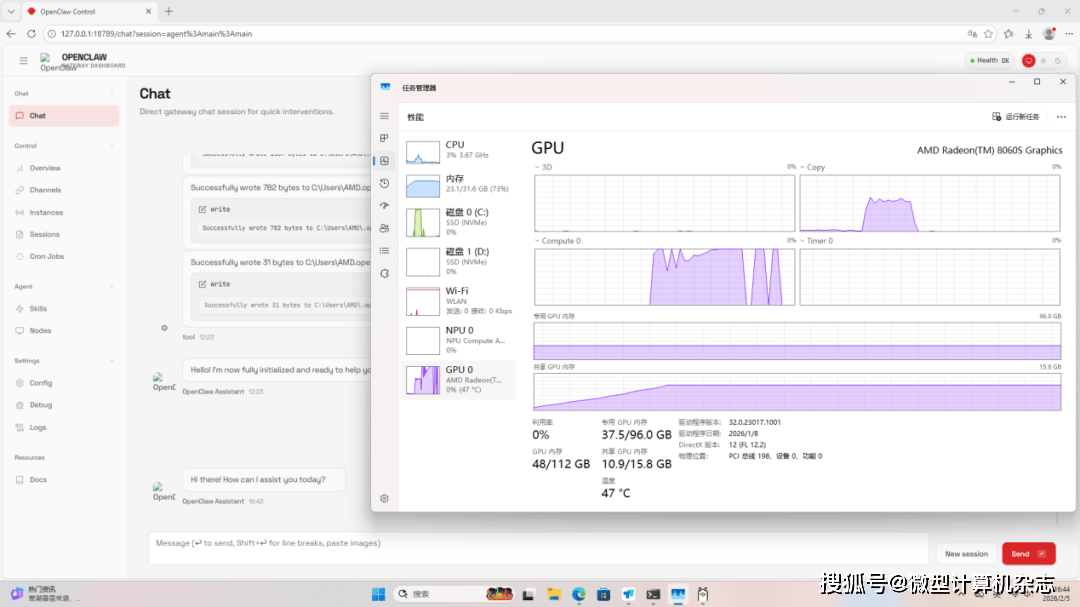
Task: Select the Startup apps icon in Task Manager
Action: coord(384,205)
